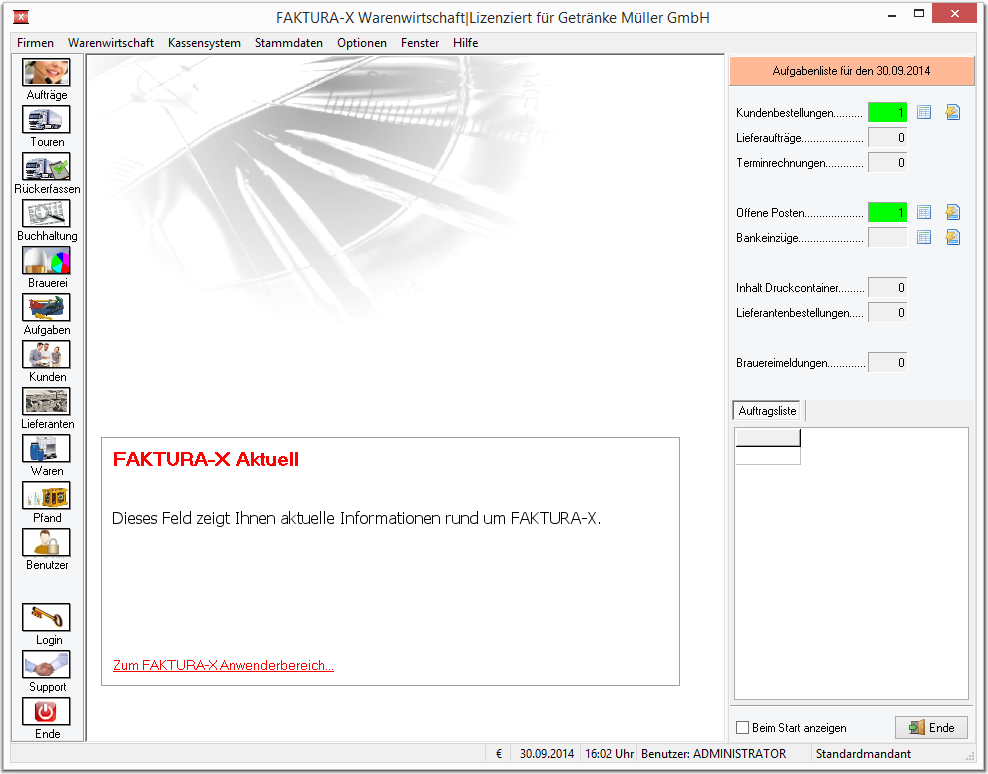Click the Terminrechnungen count field
Screen dimensions: 988x774
pos(887,163)
